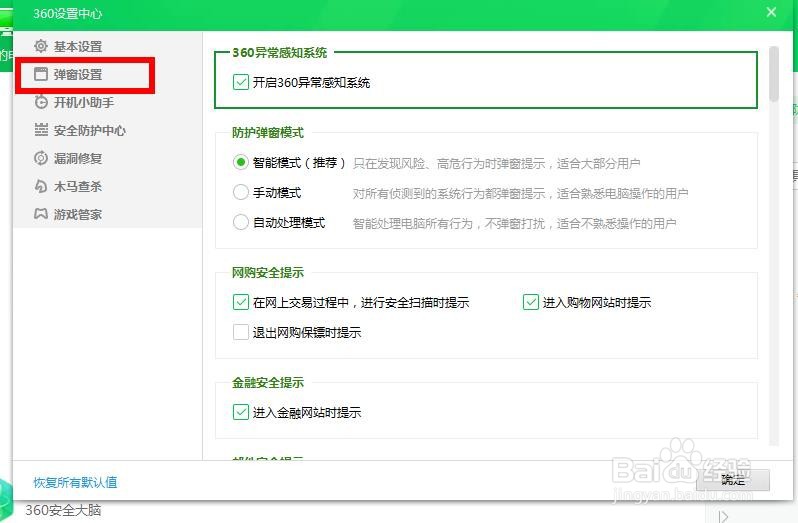
Task: Click the 确定 button
Action: click(x=733, y=479)
